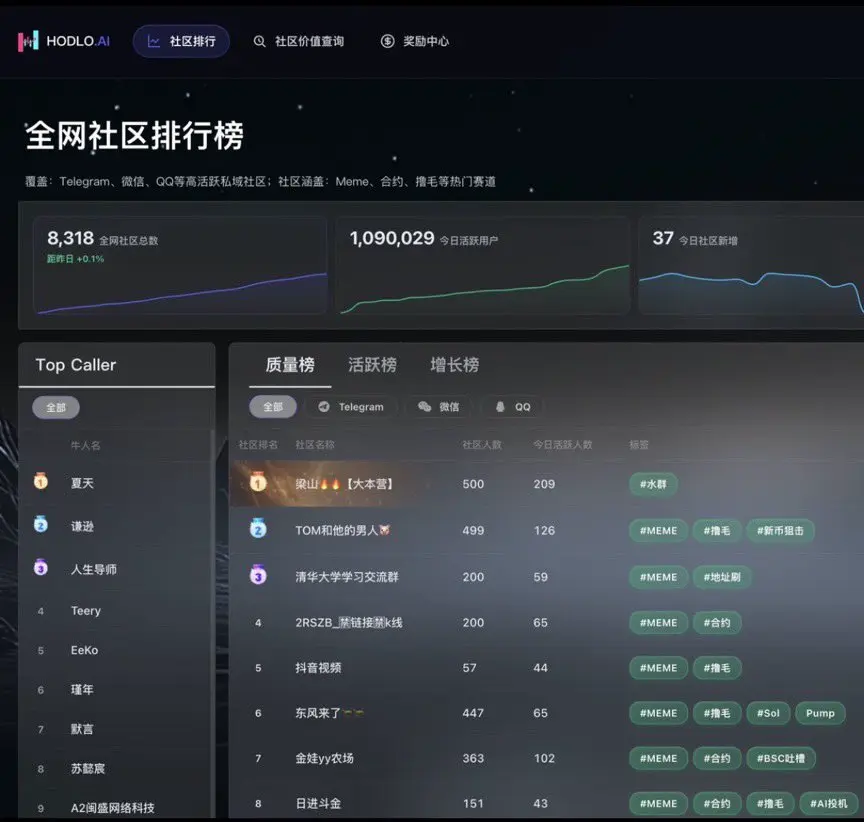Select the 全部 platform filter in ranking

[x=273, y=407]
